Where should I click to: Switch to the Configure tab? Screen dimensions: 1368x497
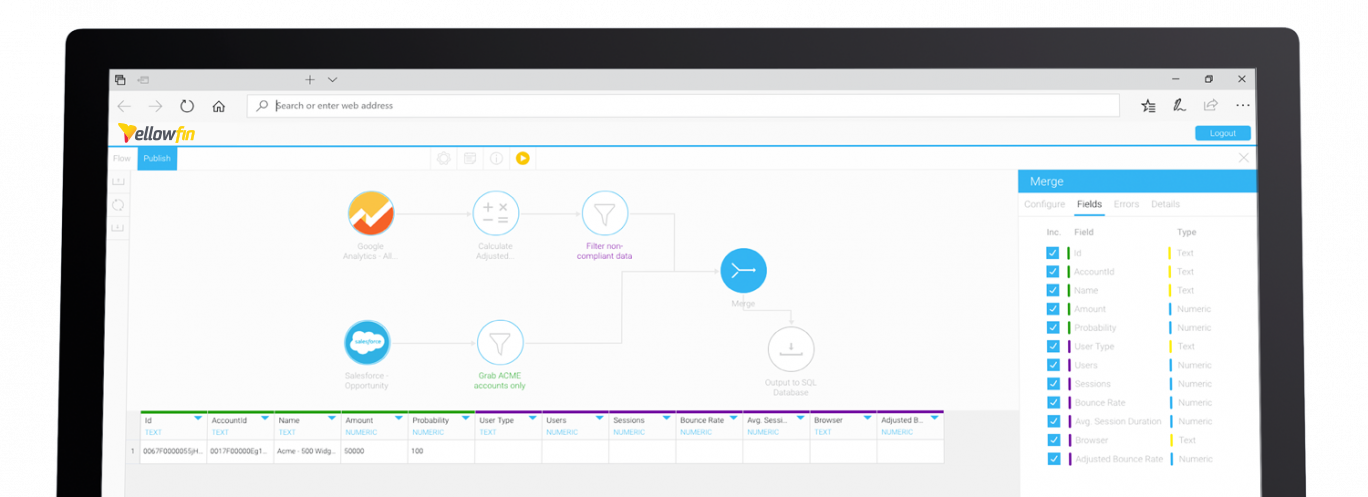1044,204
